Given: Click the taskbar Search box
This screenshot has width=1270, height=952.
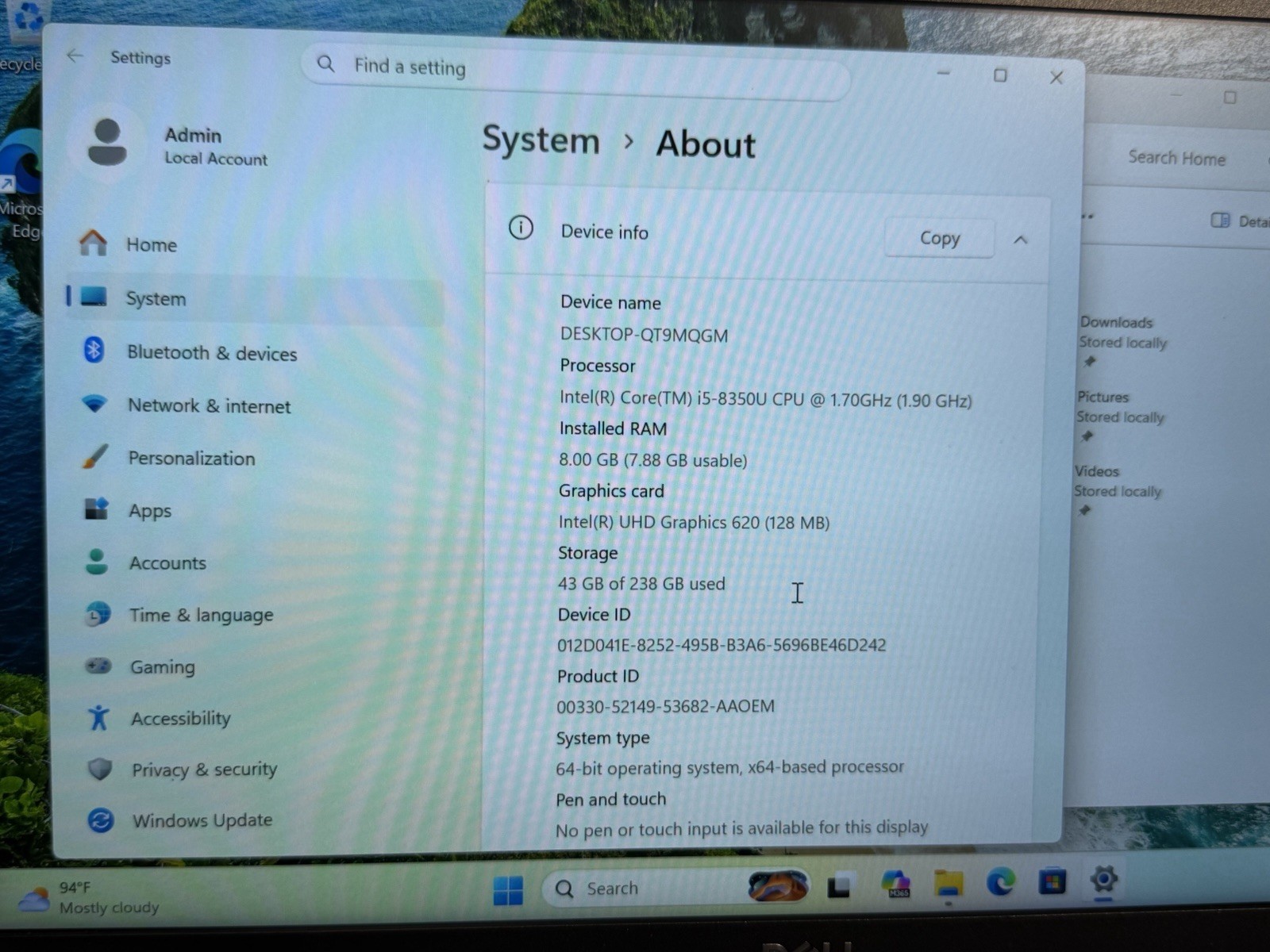Looking at the screenshot, I should tap(675, 888).
